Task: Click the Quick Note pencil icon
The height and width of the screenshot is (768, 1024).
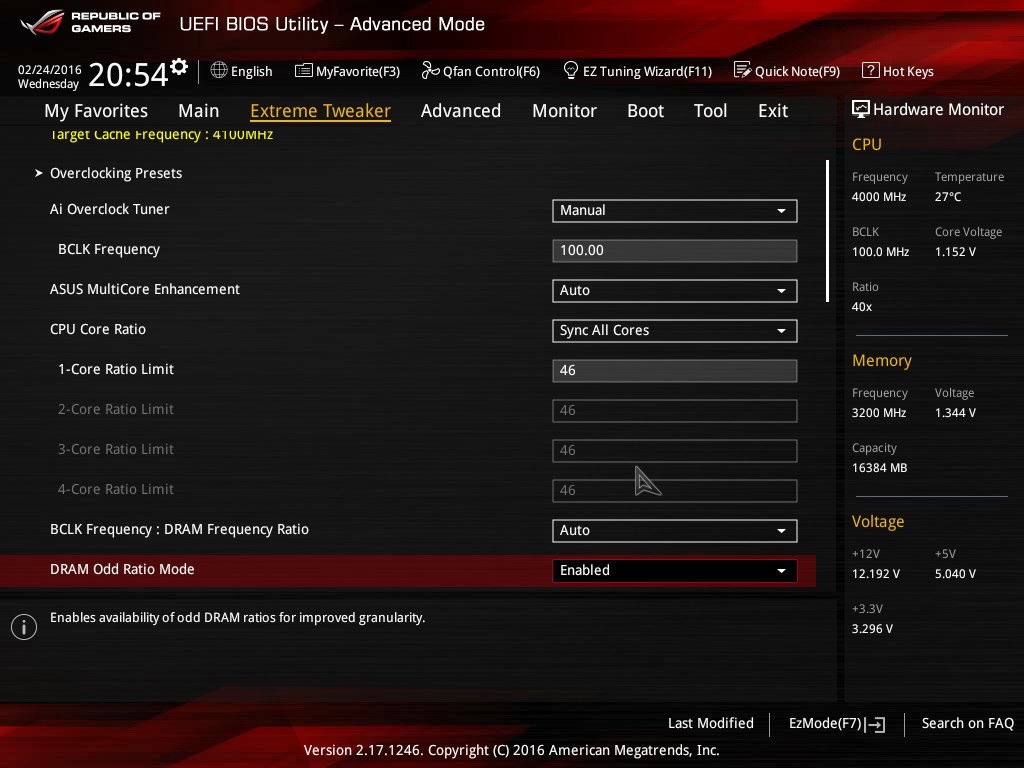Action: click(x=743, y=70)
